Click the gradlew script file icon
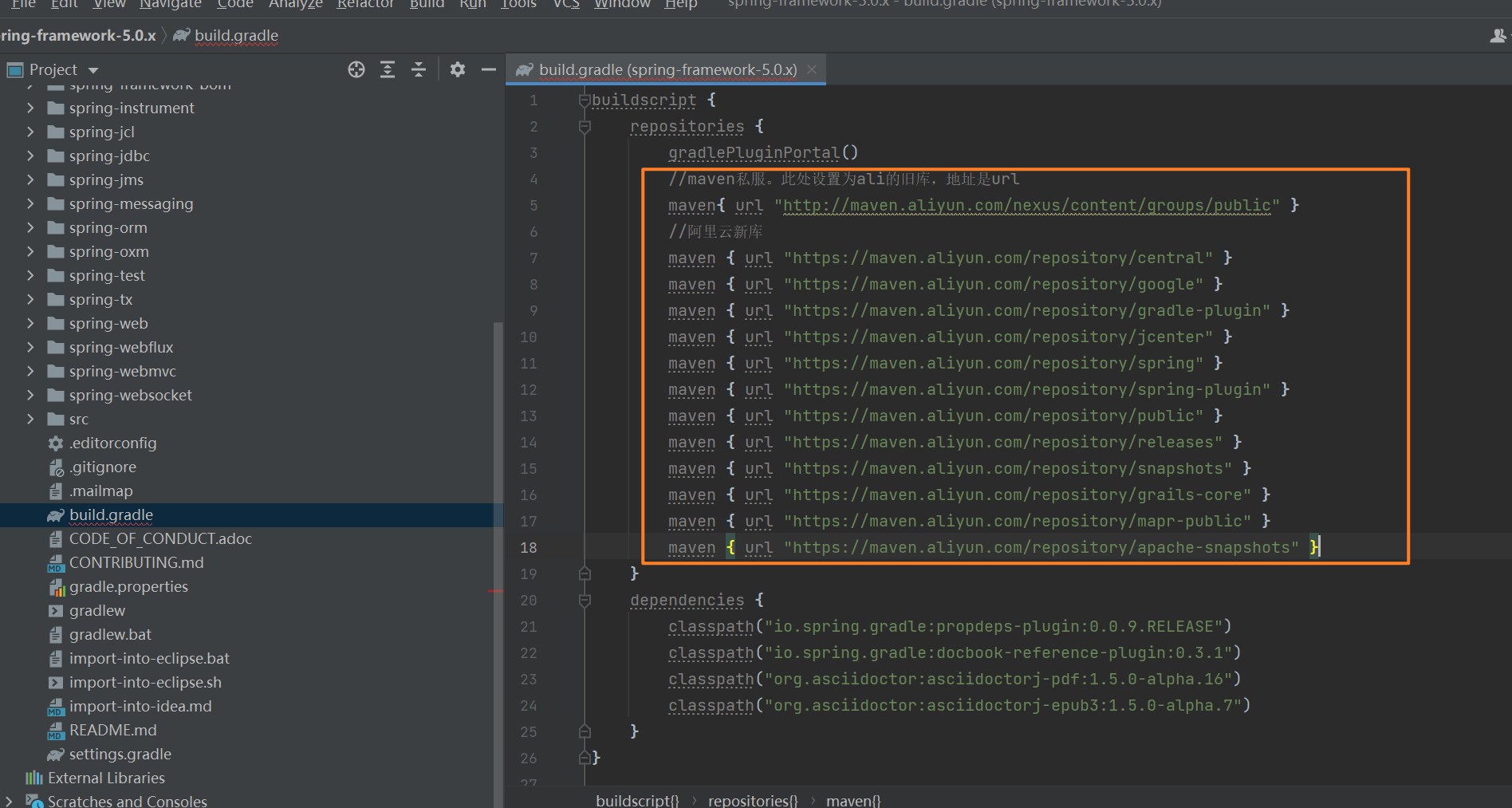Viewport: 1512px width, 808px height. (56, 611)
